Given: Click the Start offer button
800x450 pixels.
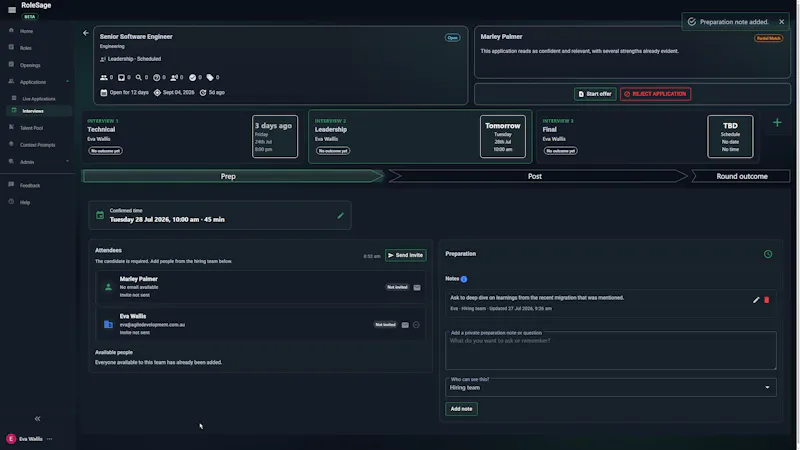Looking at the screenshot, I should click(595, 94).
